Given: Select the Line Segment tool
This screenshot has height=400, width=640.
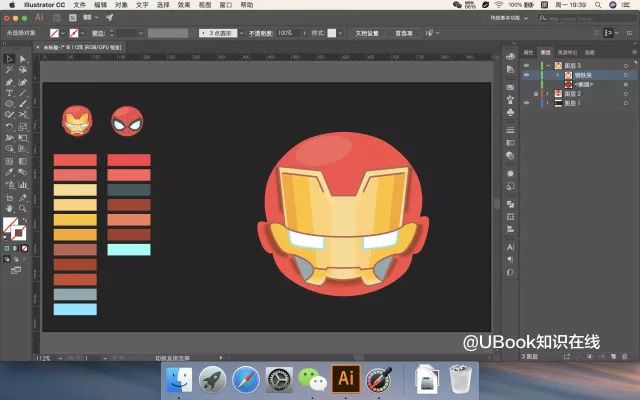Looking at the screenshot, I should [23, 93].
